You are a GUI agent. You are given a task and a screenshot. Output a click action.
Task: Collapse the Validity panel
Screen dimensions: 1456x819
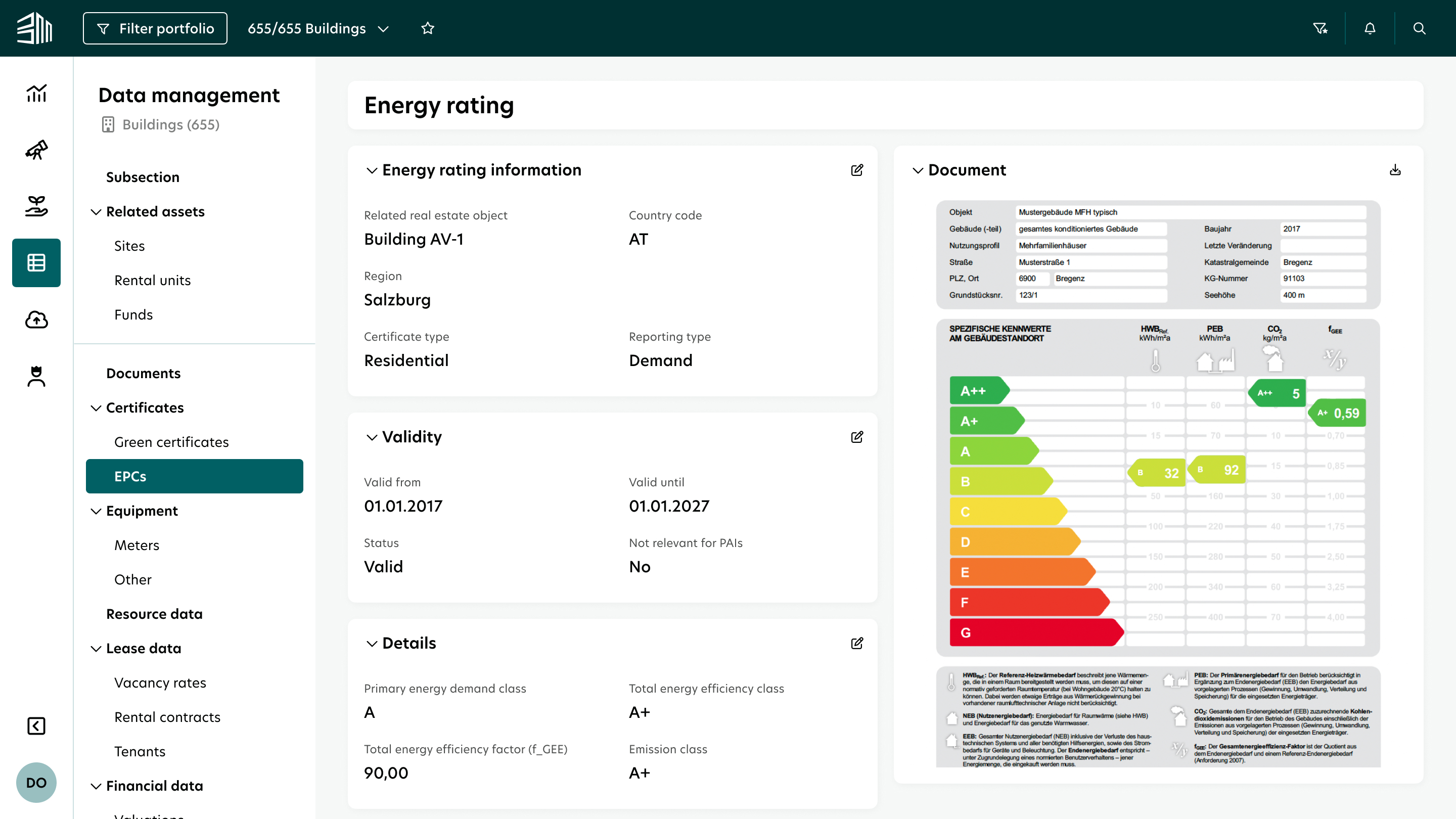372,437
